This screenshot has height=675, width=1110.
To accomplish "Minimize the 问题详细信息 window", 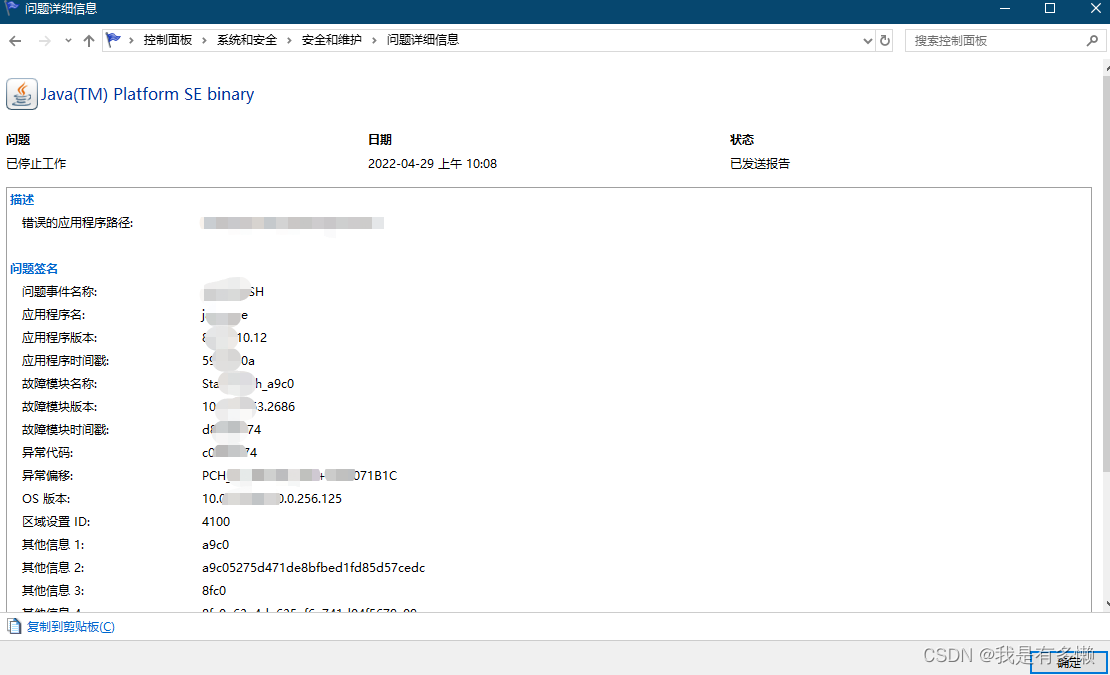I will click(x=1005, y=8).
